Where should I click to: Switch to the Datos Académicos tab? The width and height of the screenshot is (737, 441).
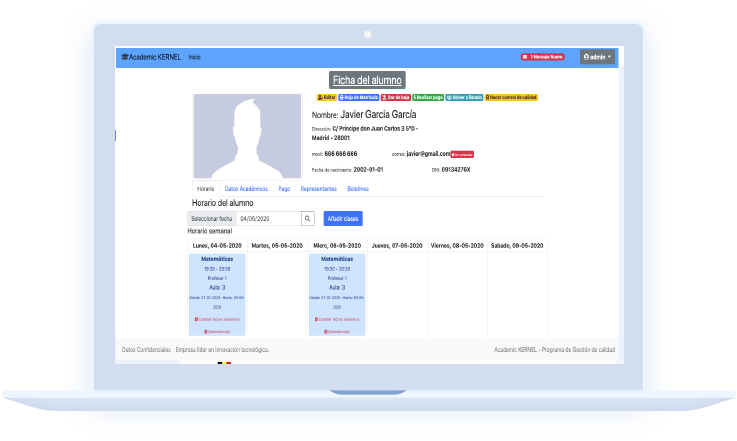pyautogui.click(x=246, y=188)
